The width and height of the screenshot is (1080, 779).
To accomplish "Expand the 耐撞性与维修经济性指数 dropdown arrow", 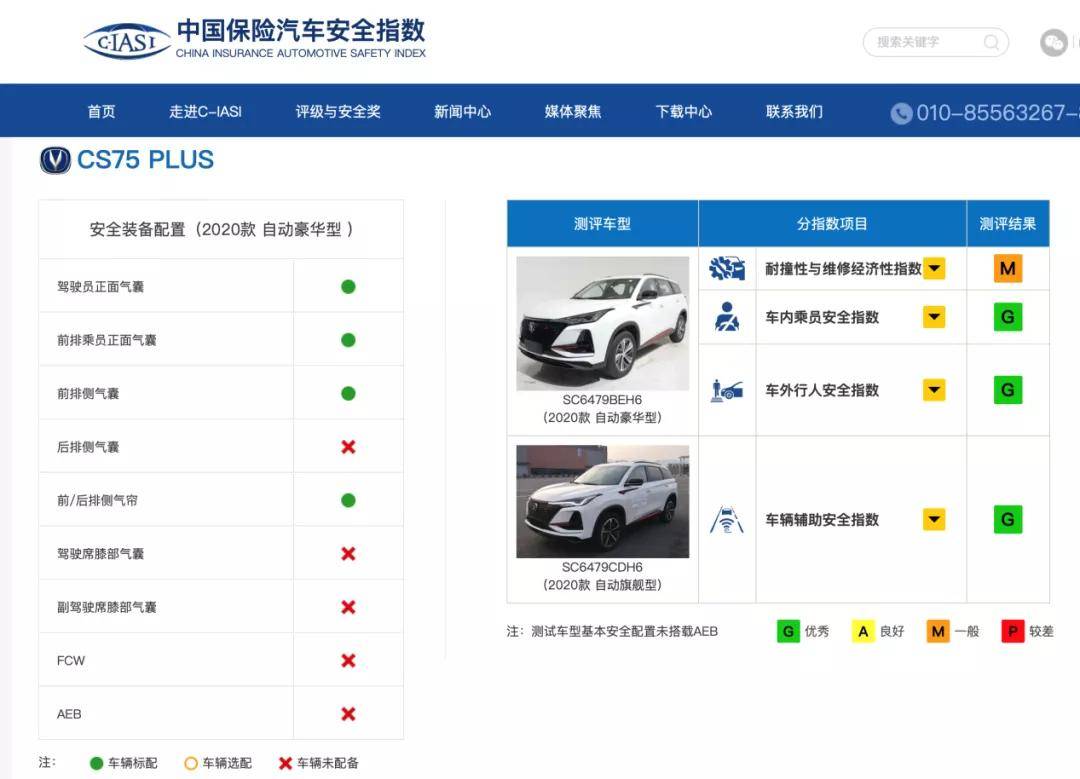I will click(x=934, y=268).
